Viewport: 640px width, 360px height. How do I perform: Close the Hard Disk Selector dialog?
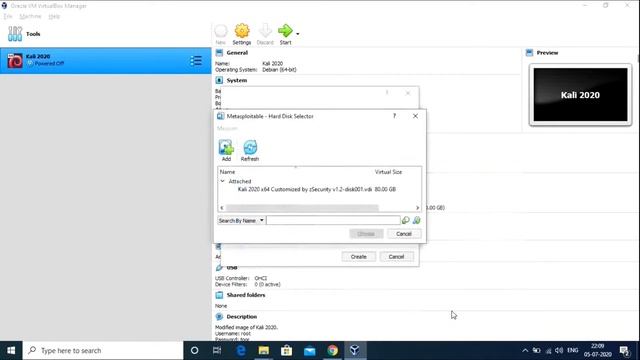coord(415,116)
